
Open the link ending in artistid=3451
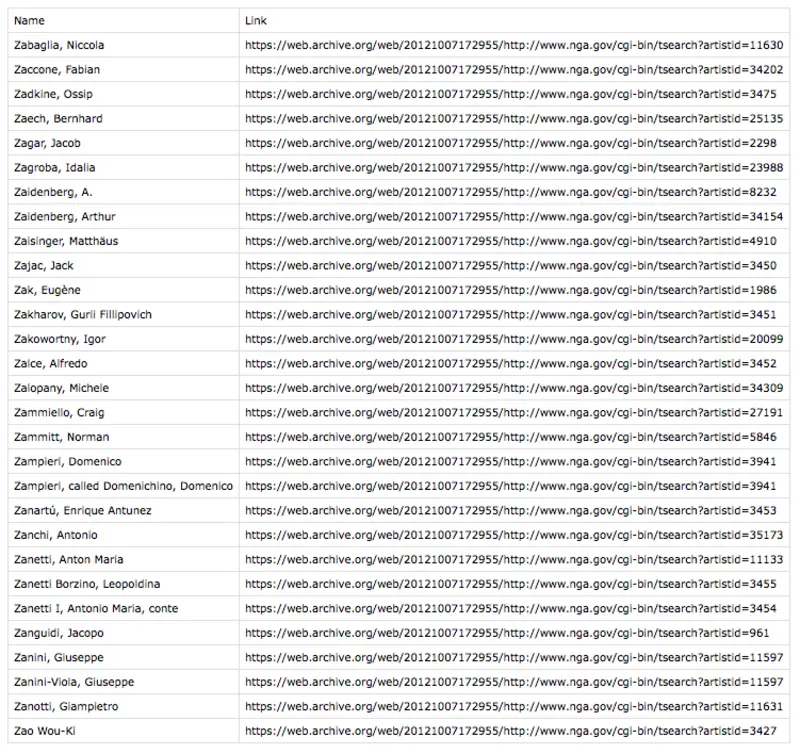511,315
